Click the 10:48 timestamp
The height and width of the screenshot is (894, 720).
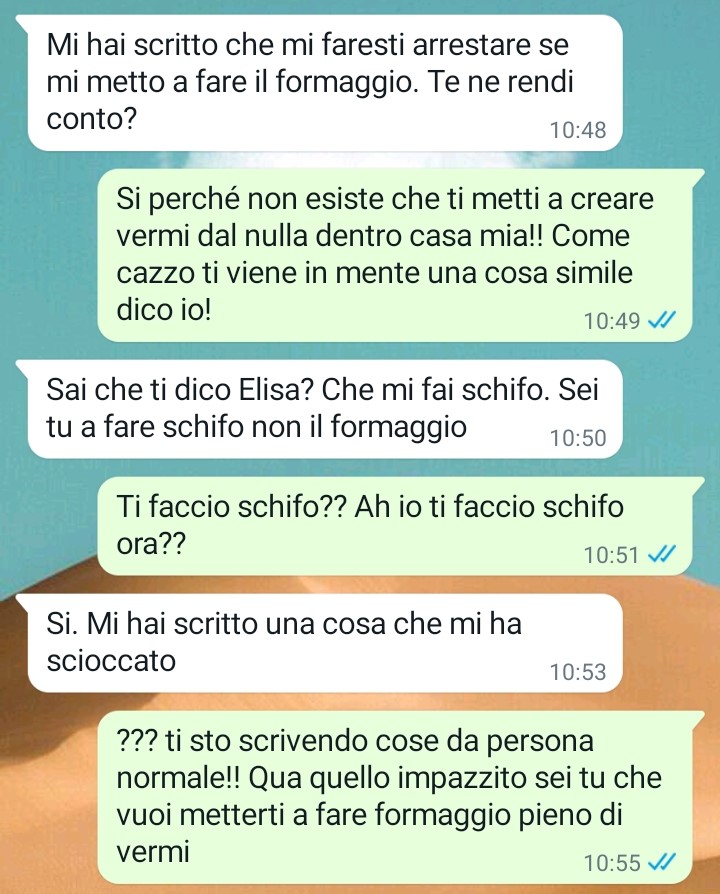point(577,130)
